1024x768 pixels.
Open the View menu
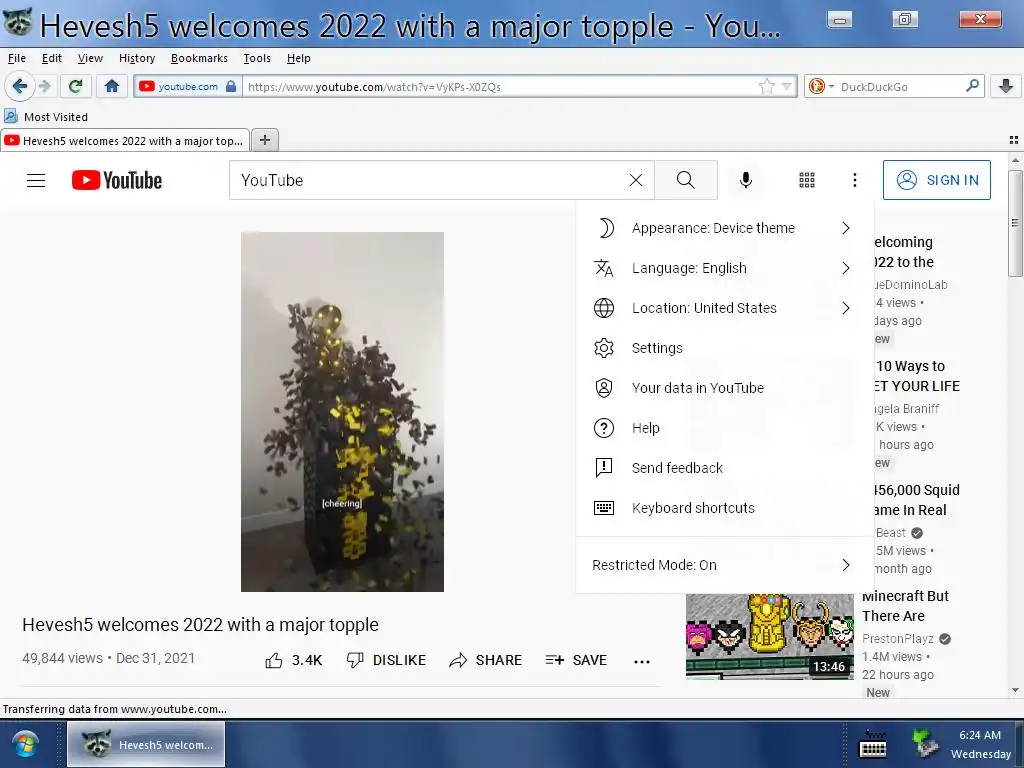tap(90, 58)
